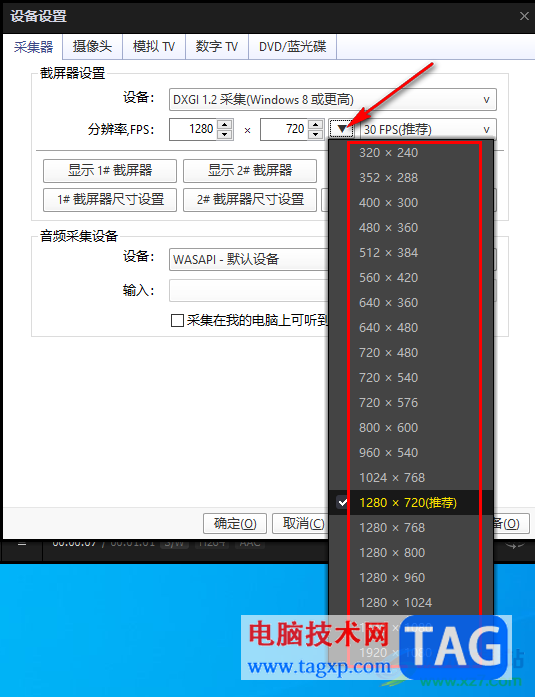Select 1280 × 960 resolution

[411, 578]
